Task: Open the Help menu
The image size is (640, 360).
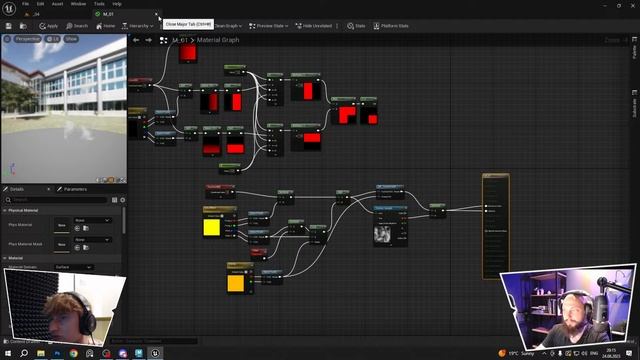Action: click(x=117, y=4)
